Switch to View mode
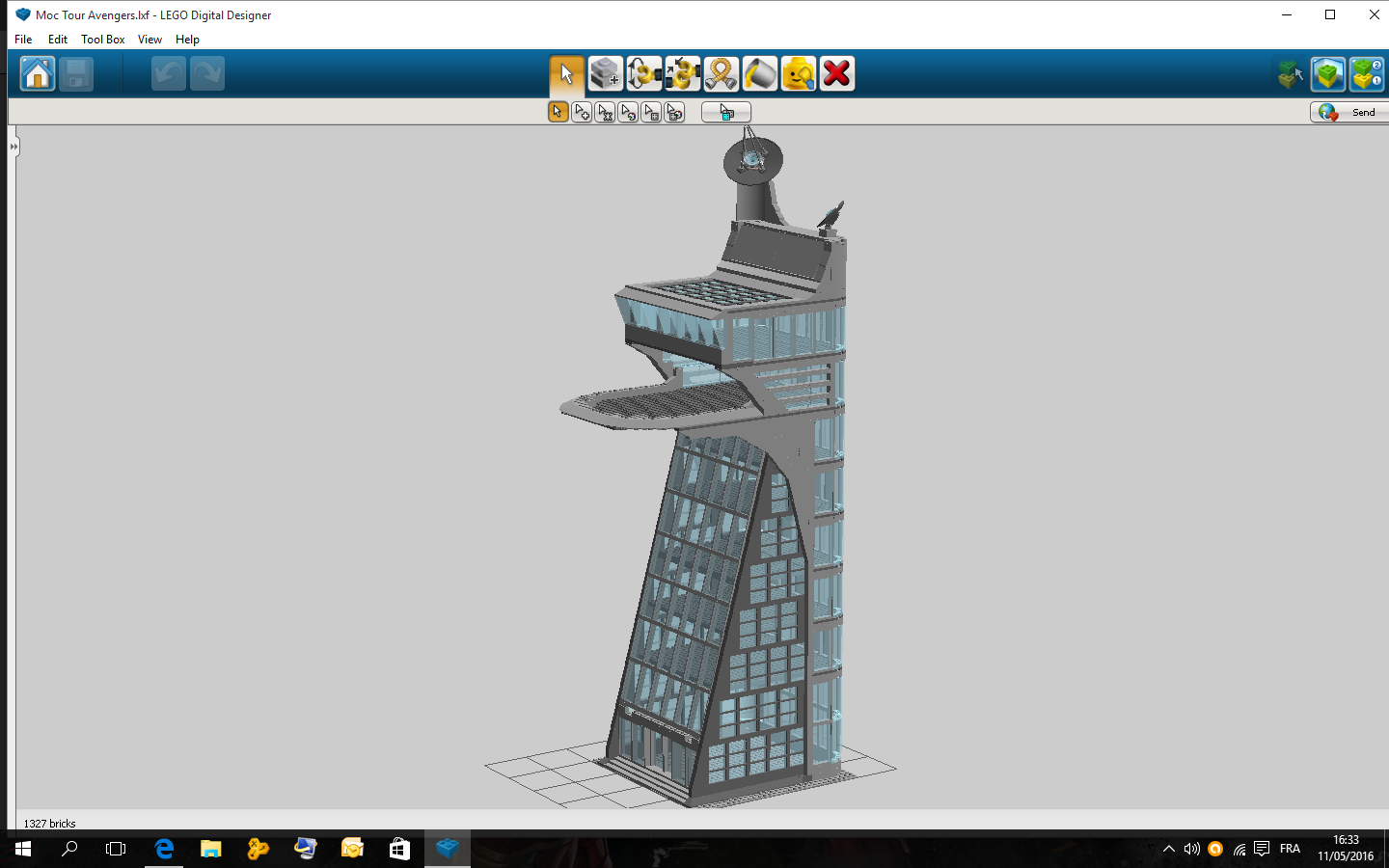The height and width of the screenshot is (868, 1389). click(x=1328, y=73)
